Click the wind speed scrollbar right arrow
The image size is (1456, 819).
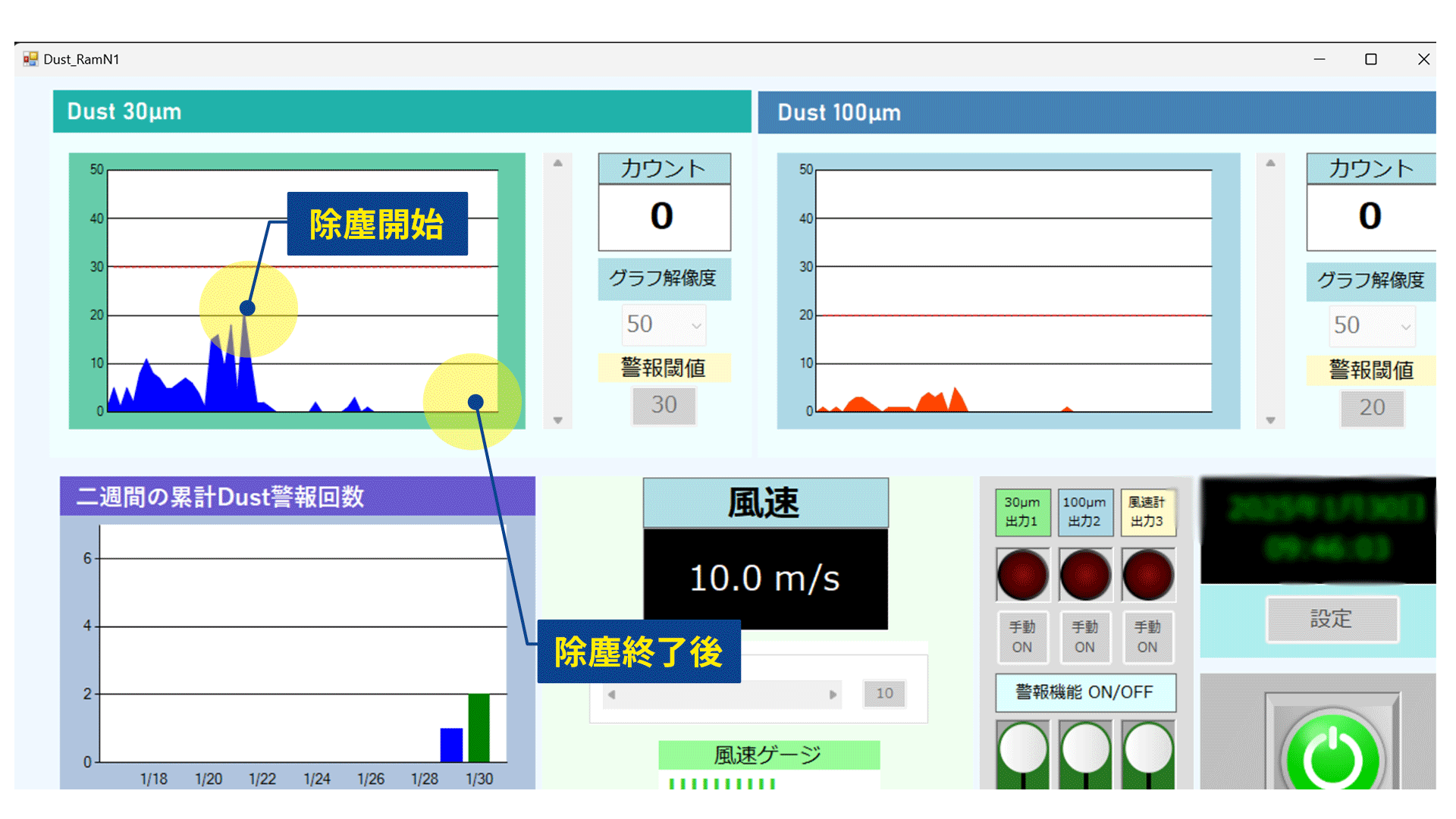[x=833, y=694]
